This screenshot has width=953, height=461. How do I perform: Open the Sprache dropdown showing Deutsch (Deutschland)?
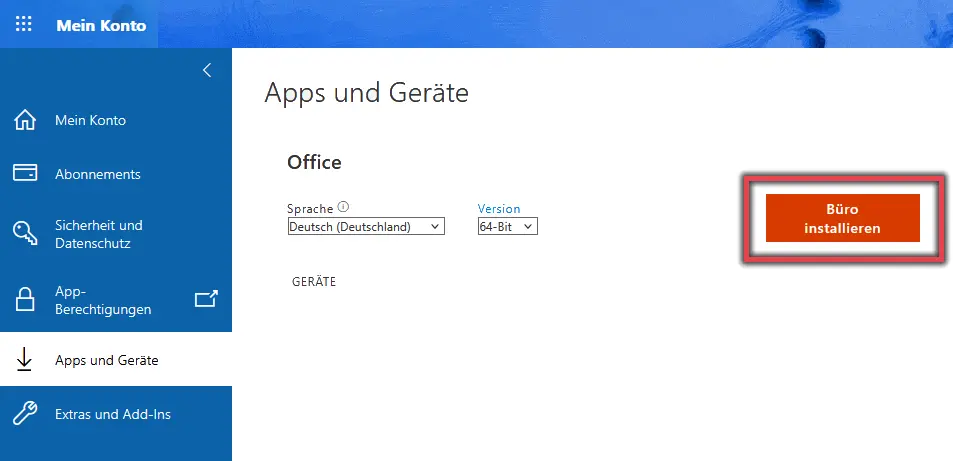click(366, 226)
